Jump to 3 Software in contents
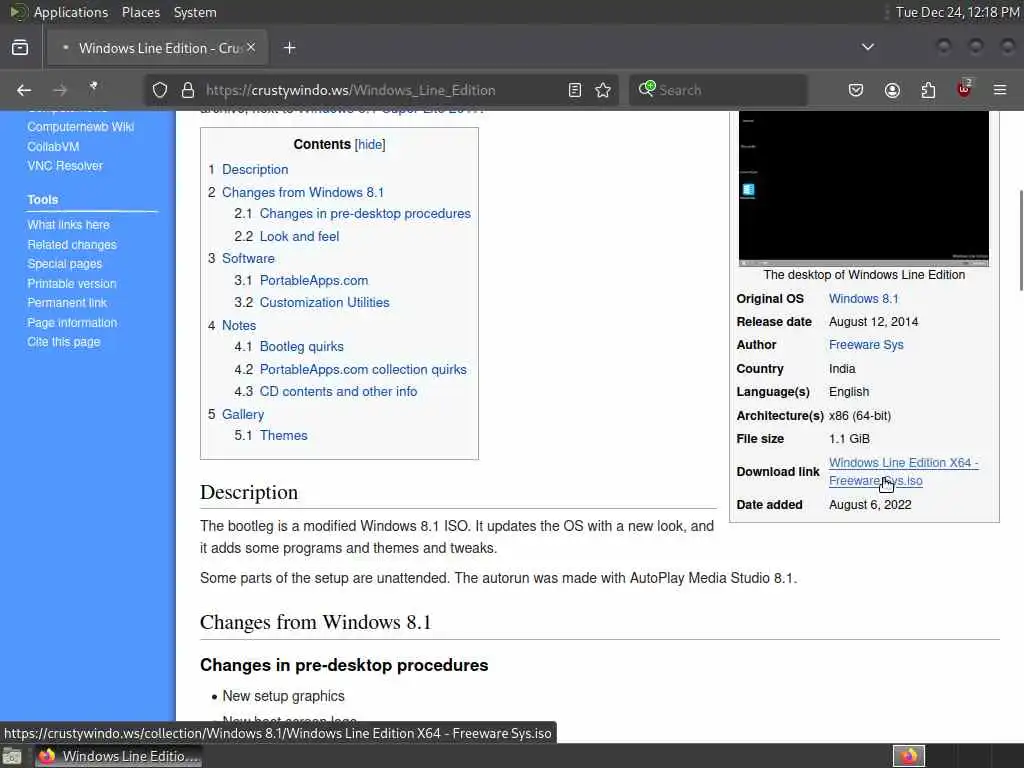 (248, 259)
